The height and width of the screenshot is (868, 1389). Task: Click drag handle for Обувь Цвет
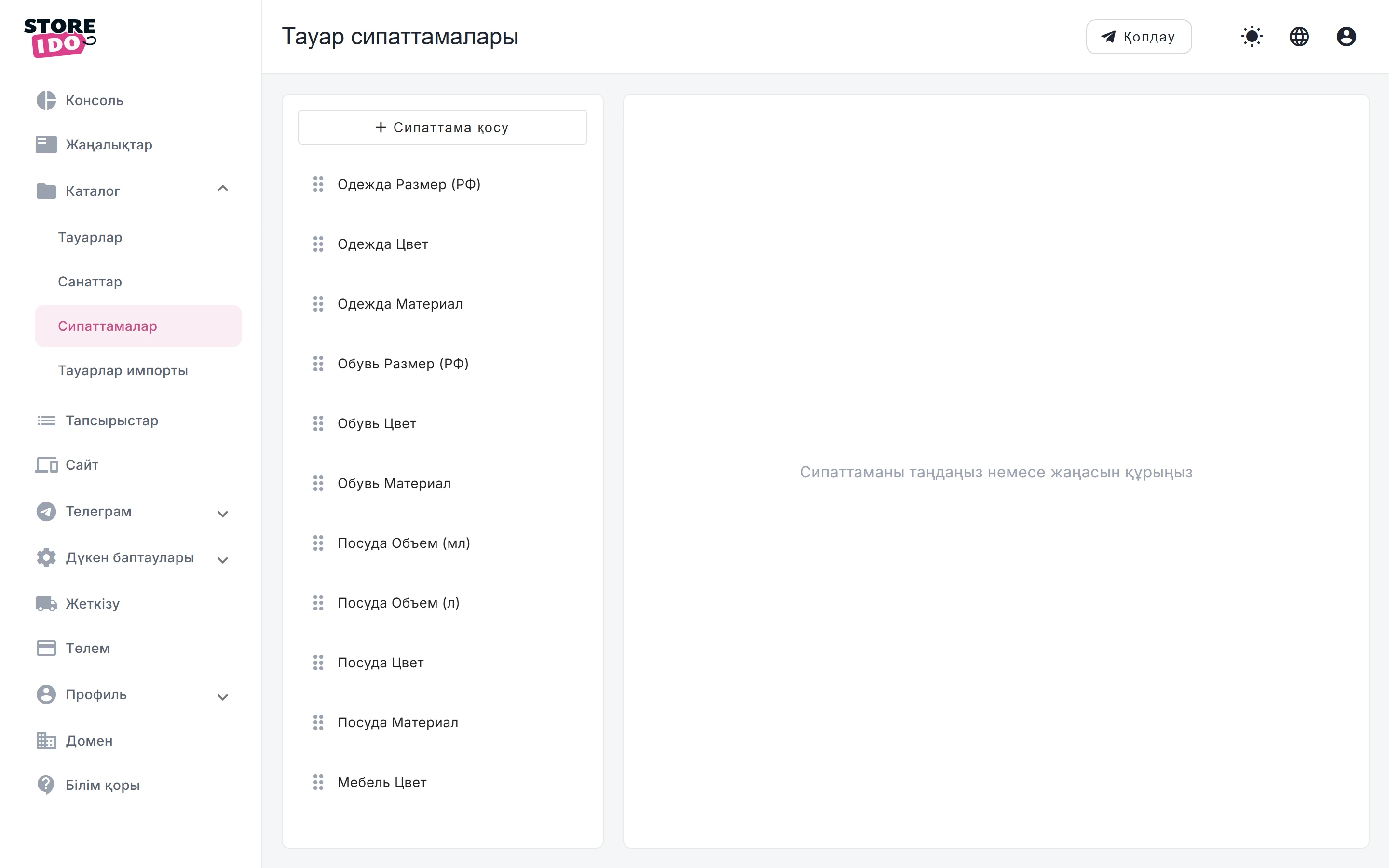click(x=318, y=424)
